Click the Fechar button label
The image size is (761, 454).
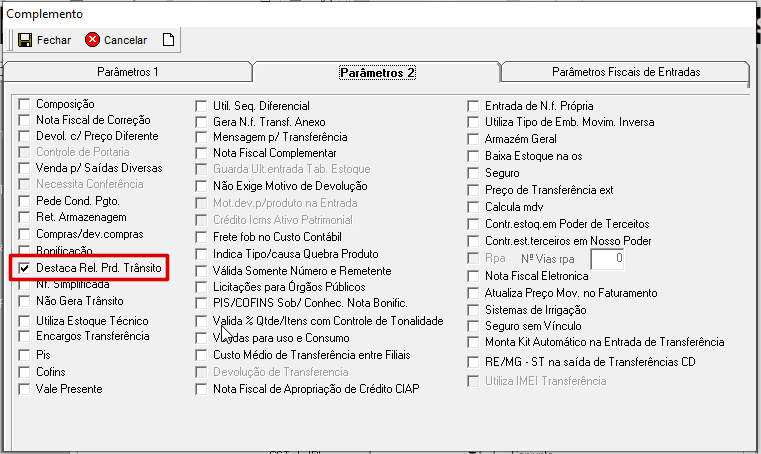click(x=54, y=40)
